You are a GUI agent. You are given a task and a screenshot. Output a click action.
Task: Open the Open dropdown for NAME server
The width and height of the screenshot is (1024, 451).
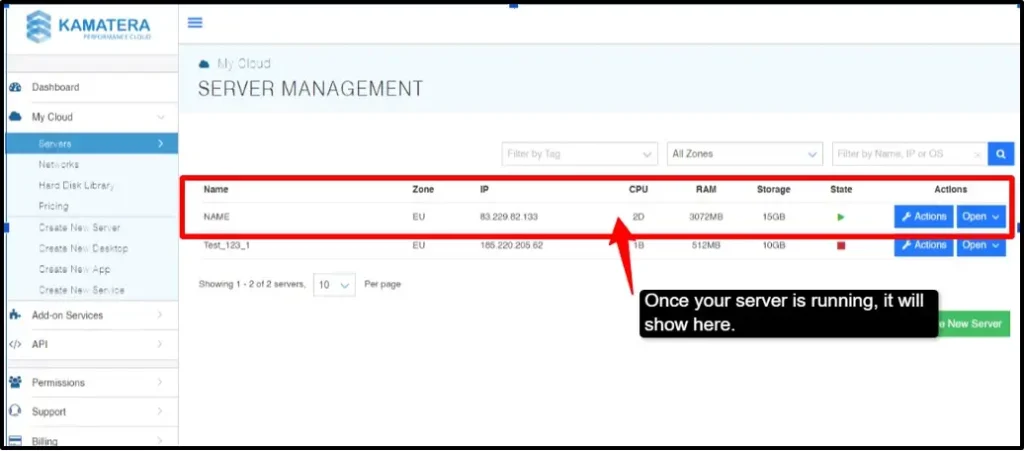981,217
